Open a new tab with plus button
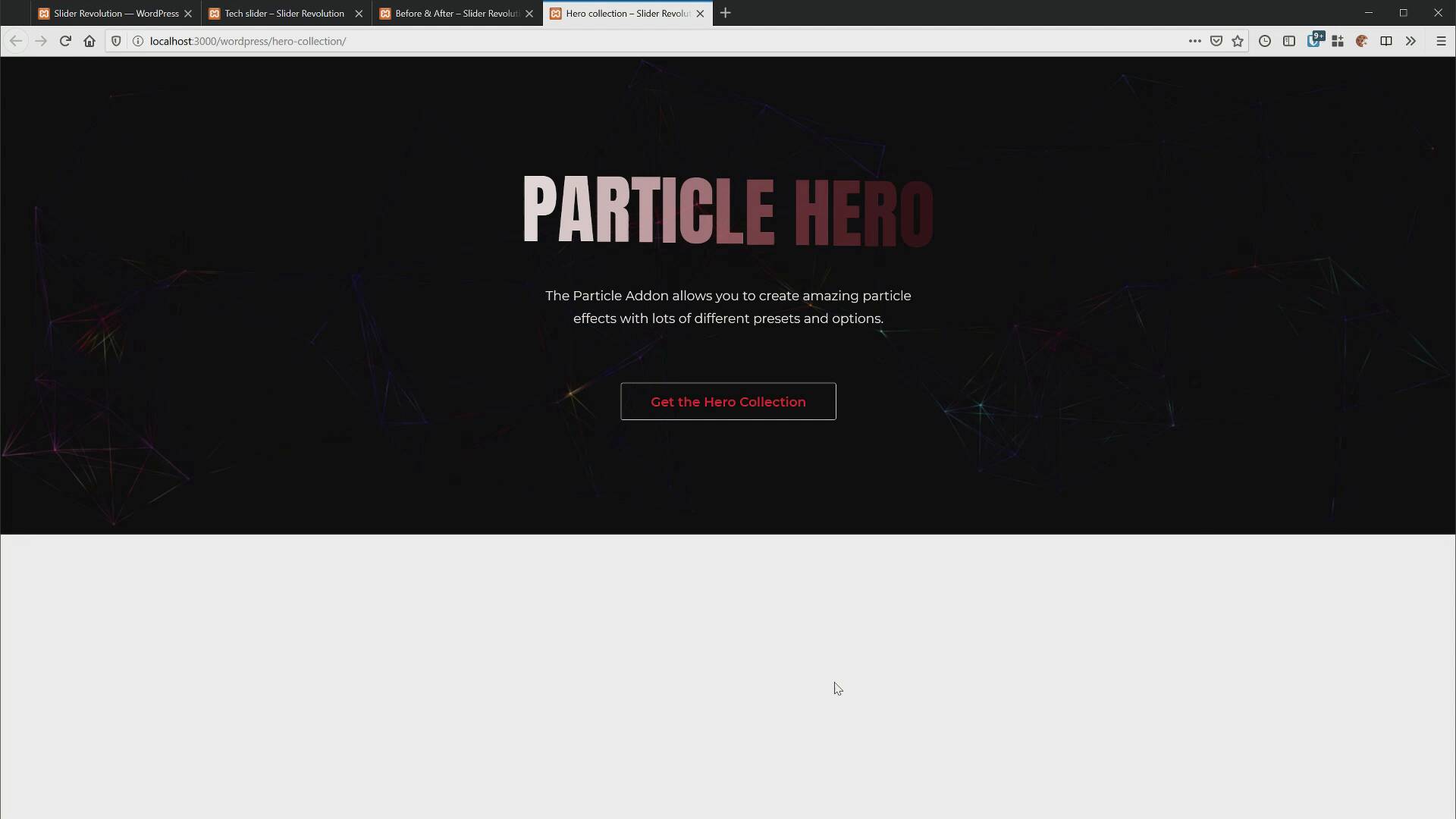Screen dimensions: 1456x819 pyautogui.click(x=726, y=13)
